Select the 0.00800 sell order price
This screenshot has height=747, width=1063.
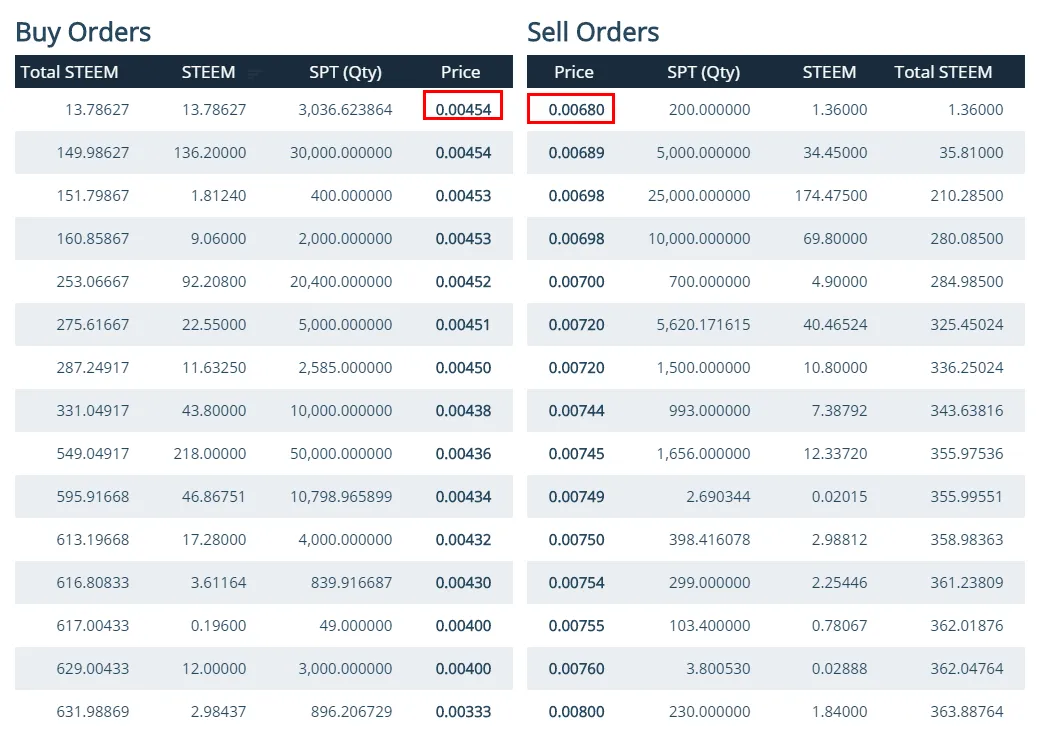click(x=577, y=712)
